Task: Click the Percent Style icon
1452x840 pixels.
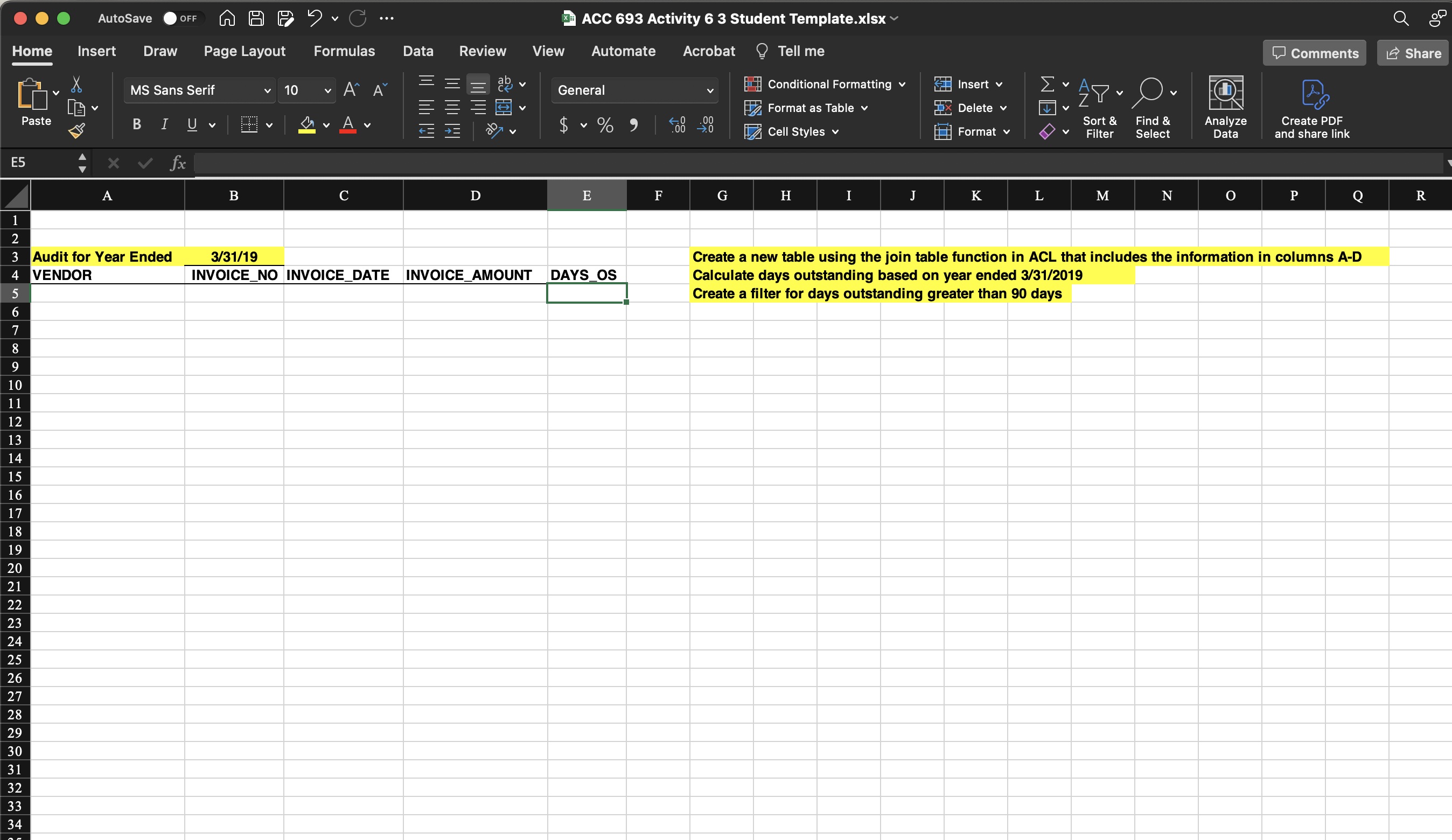Action: click(x=605, y=124)
